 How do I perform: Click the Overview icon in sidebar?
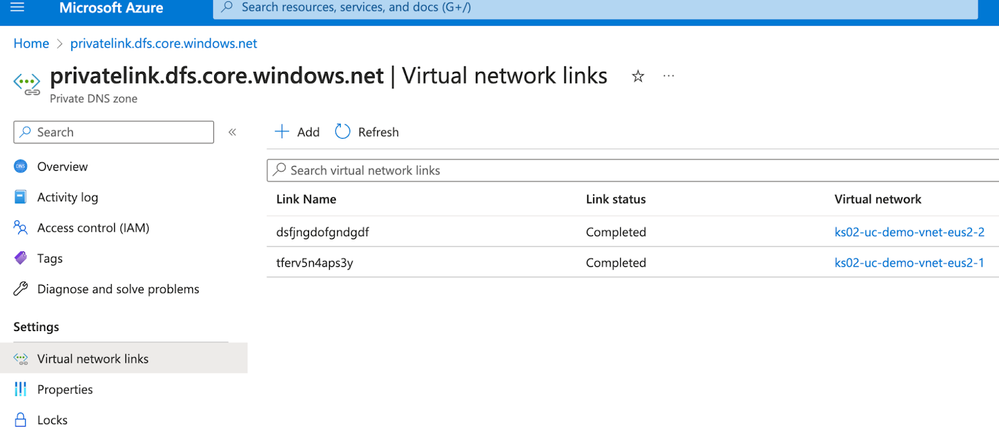click(x=21, y=167)
